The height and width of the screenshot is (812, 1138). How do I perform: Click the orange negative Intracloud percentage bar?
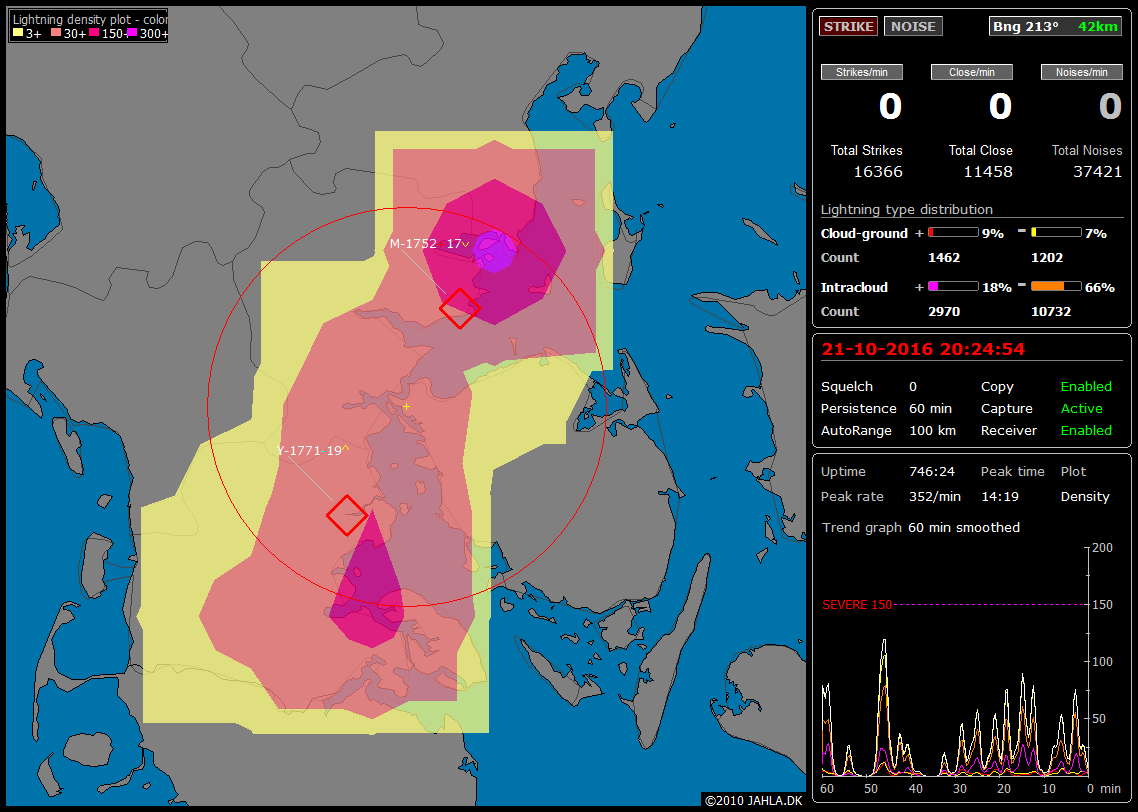[x=1055, y=286]
